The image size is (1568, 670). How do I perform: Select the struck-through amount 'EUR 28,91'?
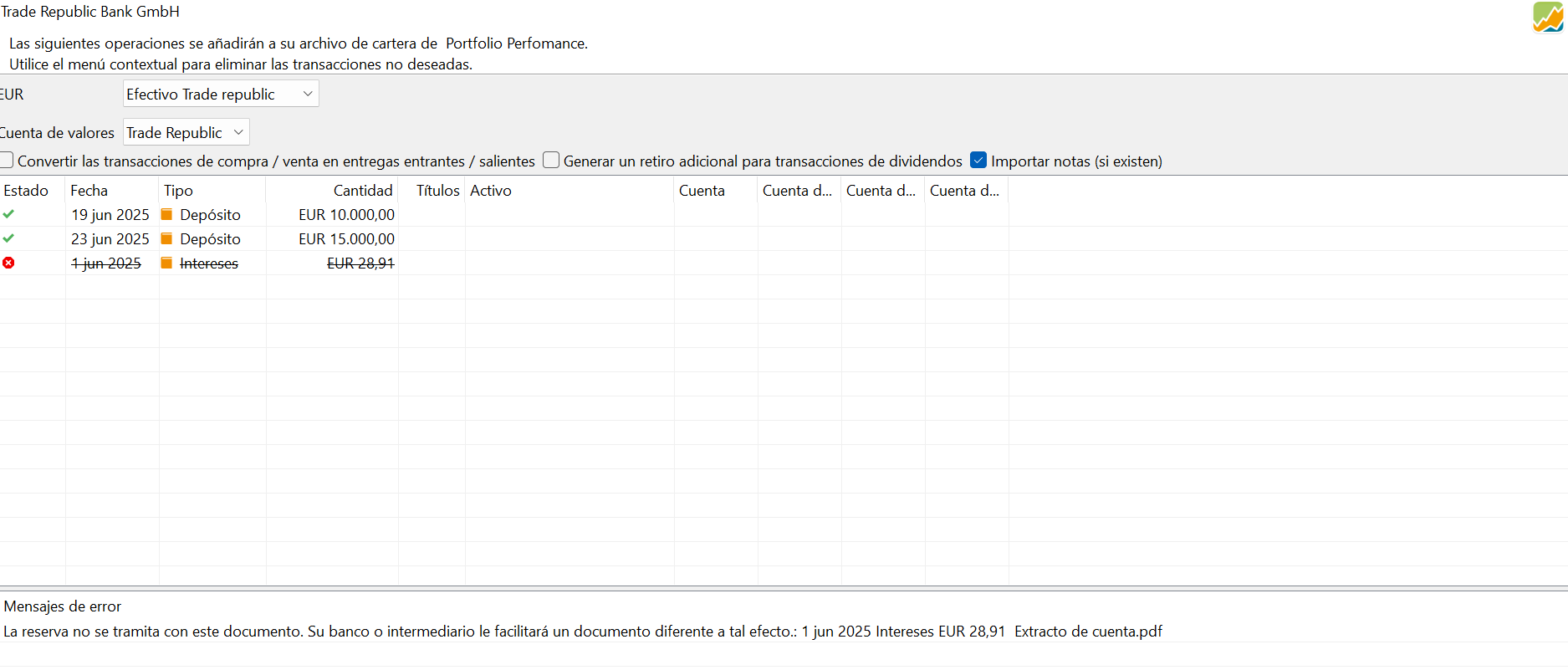point(360,263)
